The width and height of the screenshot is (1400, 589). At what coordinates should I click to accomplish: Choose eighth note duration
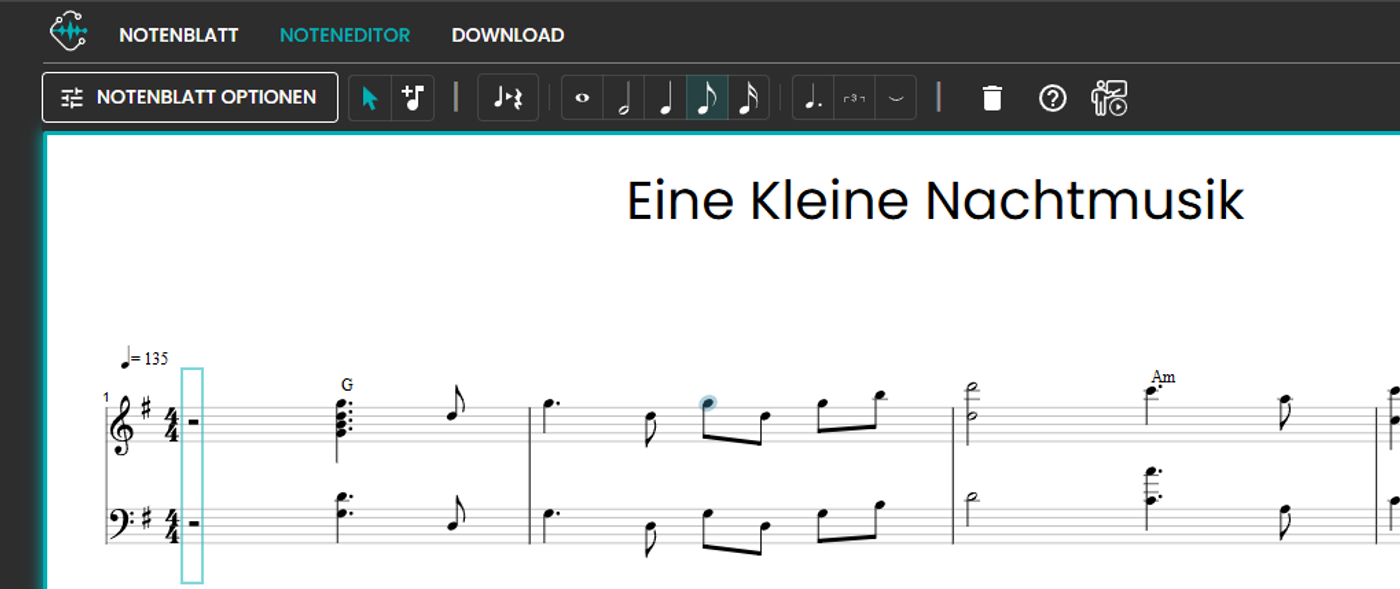point(707,98)
